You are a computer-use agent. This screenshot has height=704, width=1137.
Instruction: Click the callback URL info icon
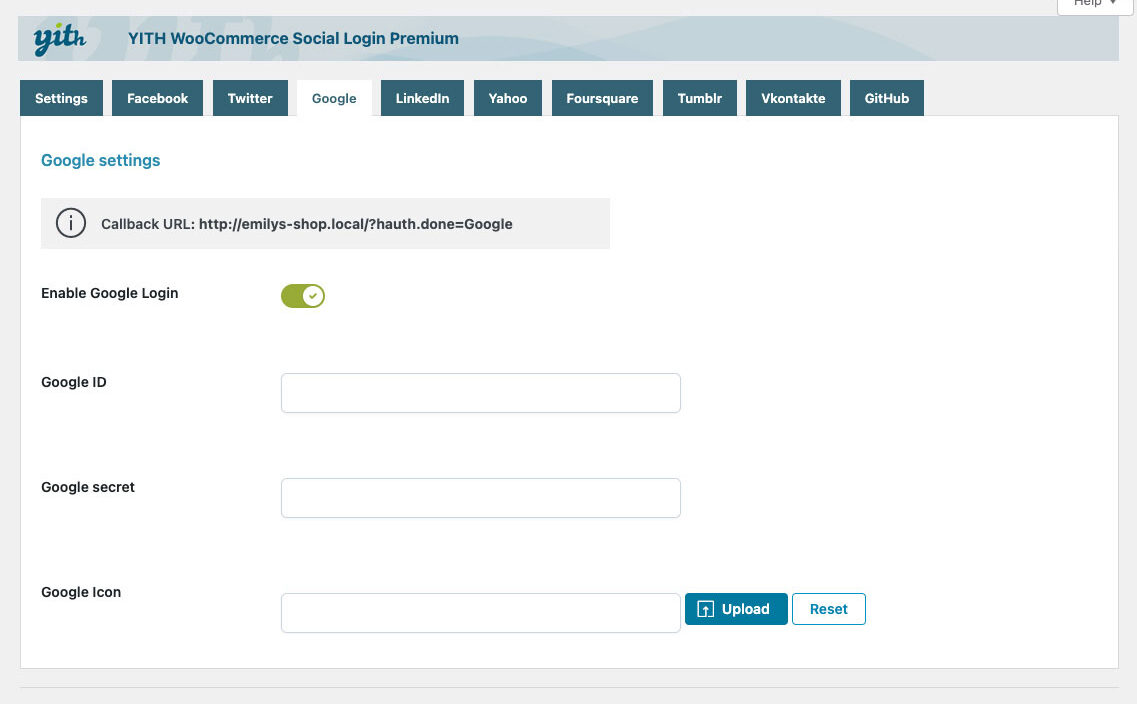71,224
